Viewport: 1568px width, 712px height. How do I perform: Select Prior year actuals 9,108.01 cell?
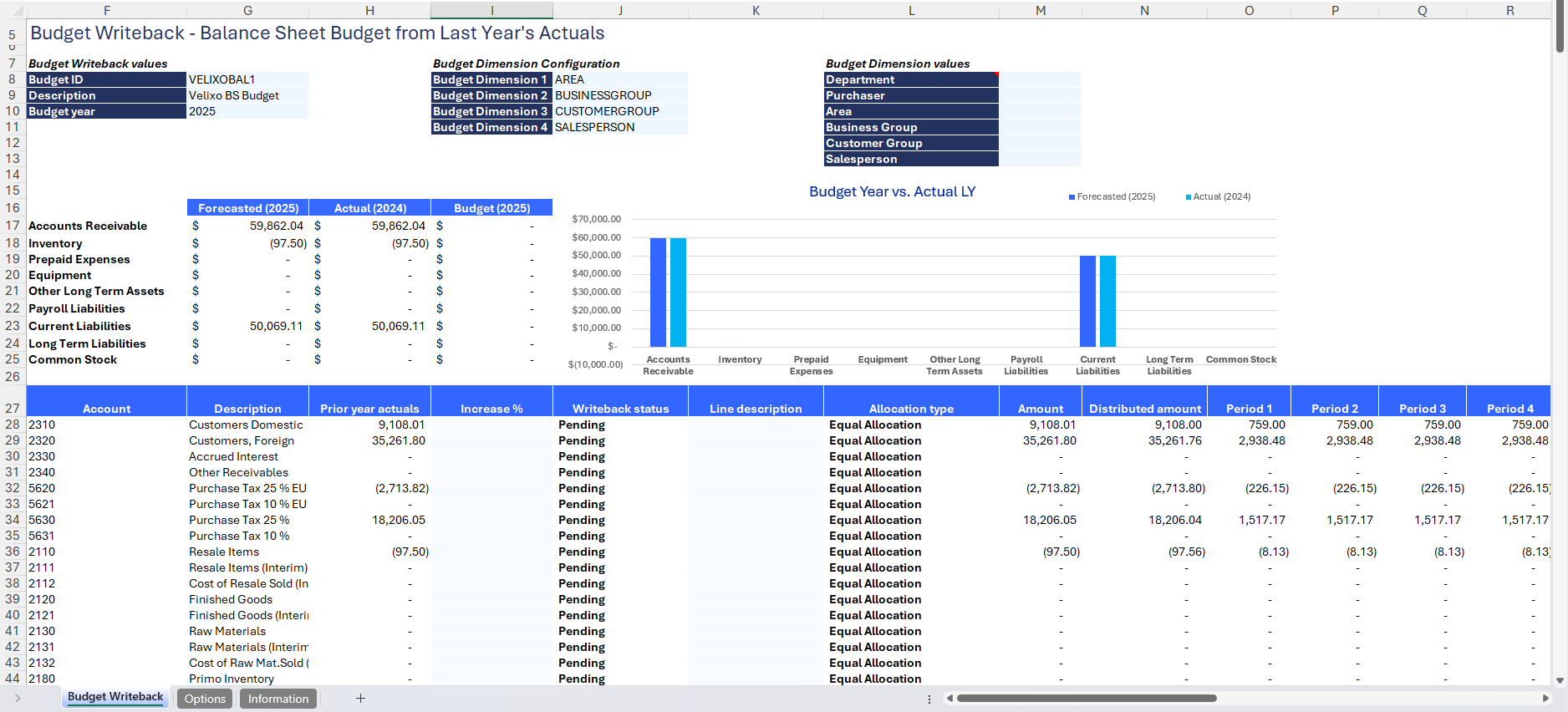(369, 425)
